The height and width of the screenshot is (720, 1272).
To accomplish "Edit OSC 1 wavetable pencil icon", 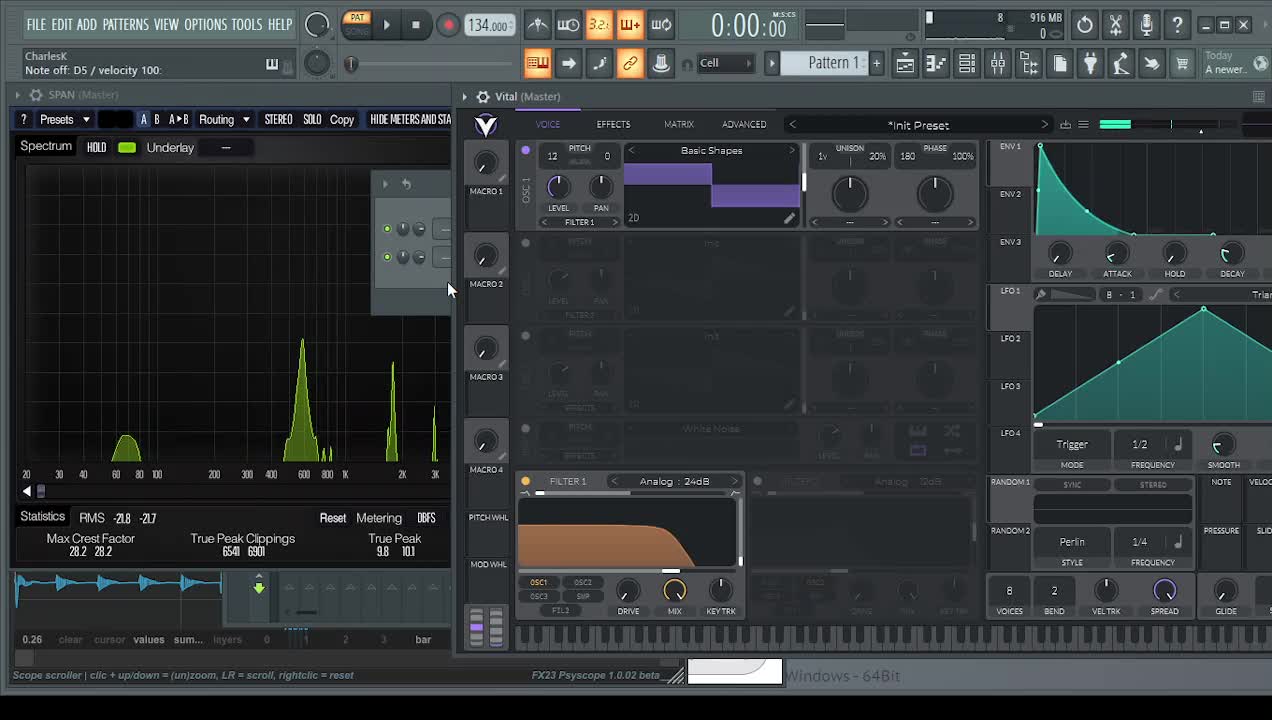I will coord(789,218).
